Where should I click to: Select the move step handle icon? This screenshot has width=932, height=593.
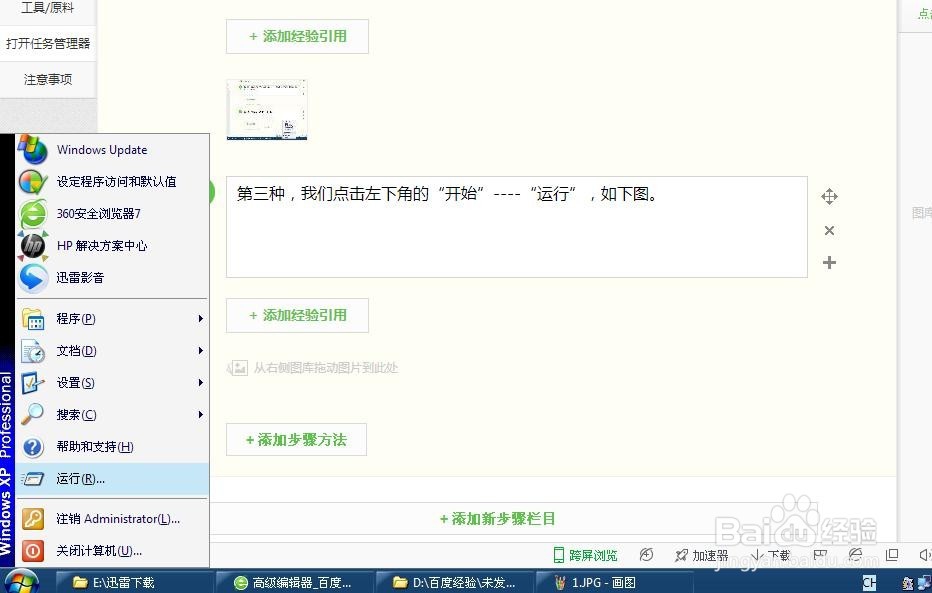point(829,196)
